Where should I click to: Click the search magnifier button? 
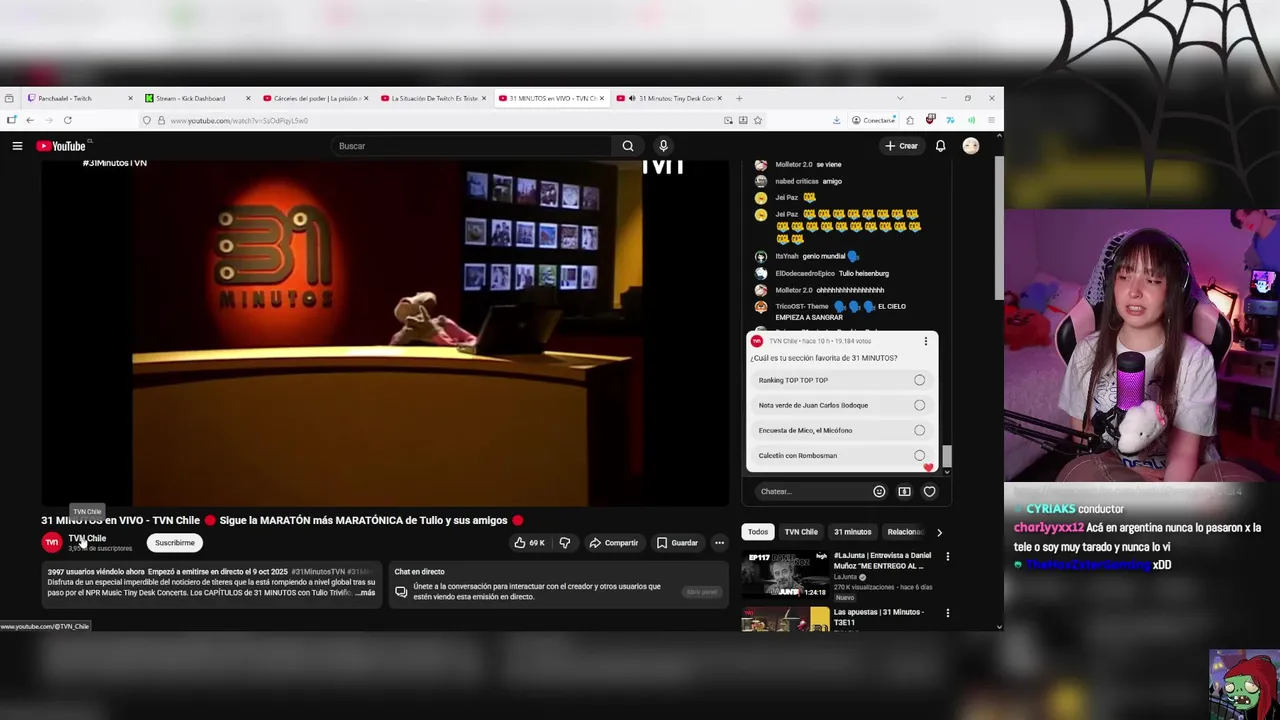(628, 146)
